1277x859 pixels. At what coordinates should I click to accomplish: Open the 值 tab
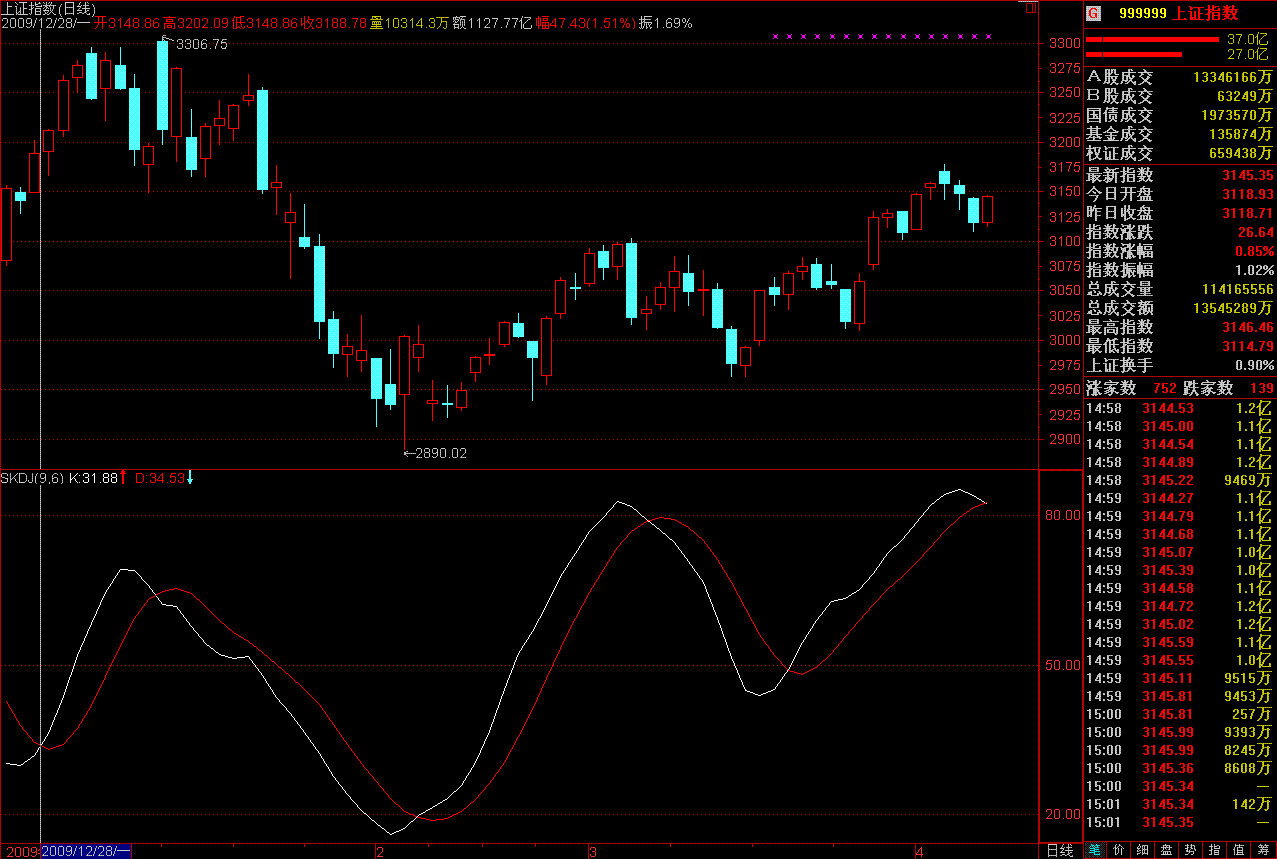click(x=1239, y=850)
